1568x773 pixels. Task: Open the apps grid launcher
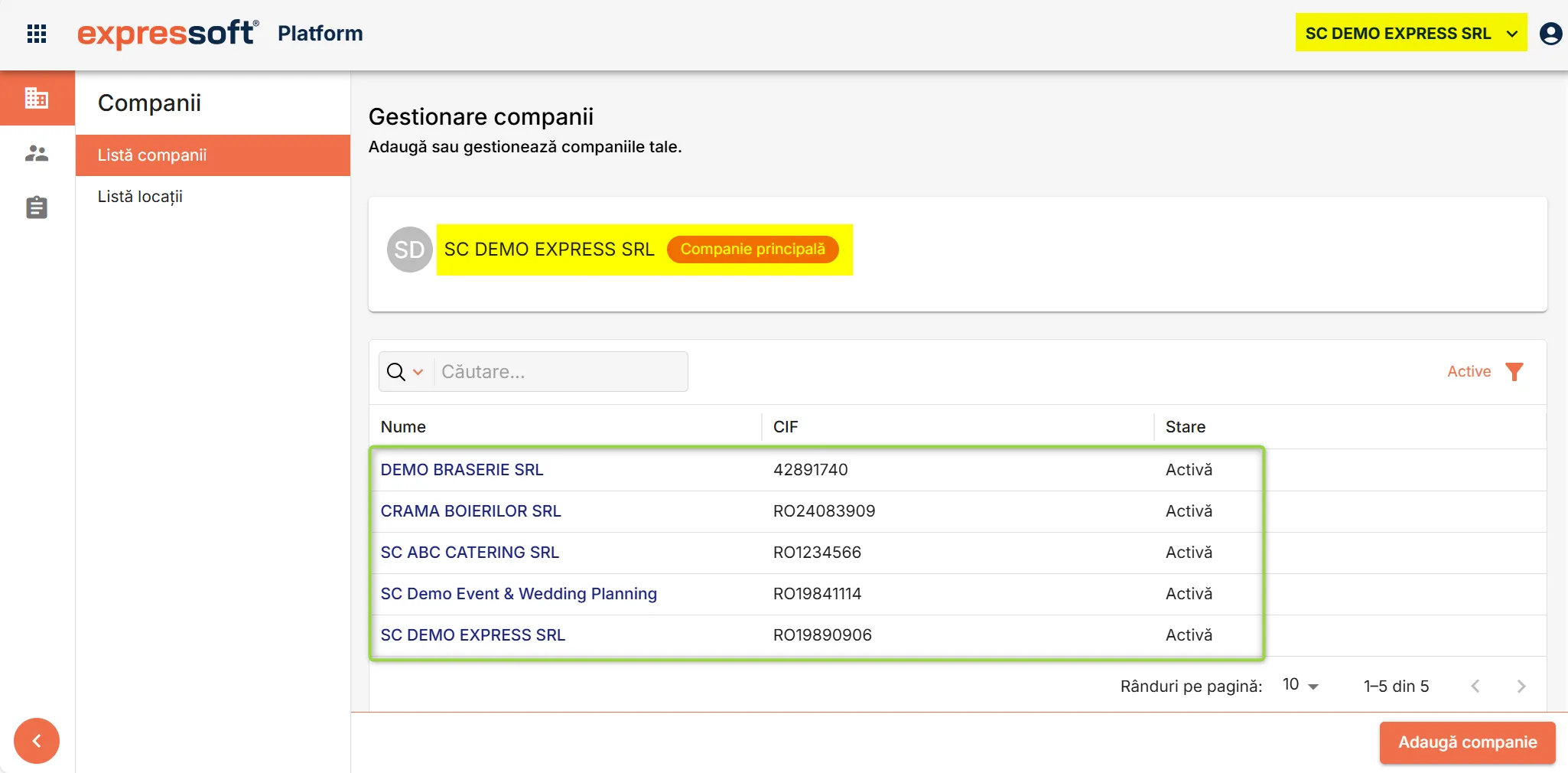click(37, 34)
